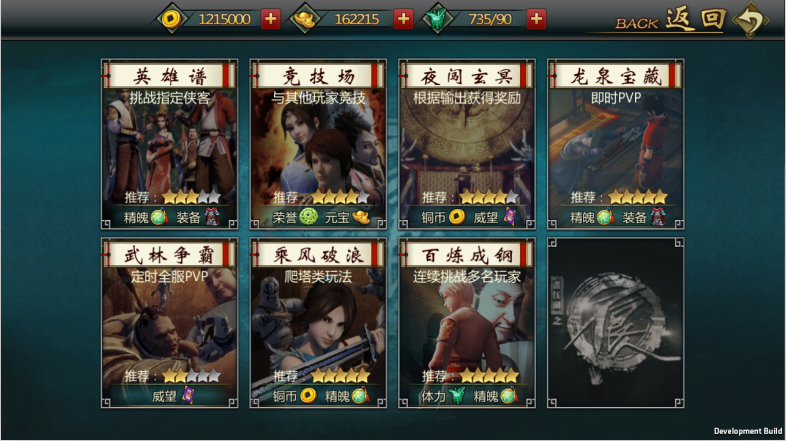Screen dimensions: 786x441
Task: Open the 乘风破浪 tower climbing card
Action: (x=318, y=323)
